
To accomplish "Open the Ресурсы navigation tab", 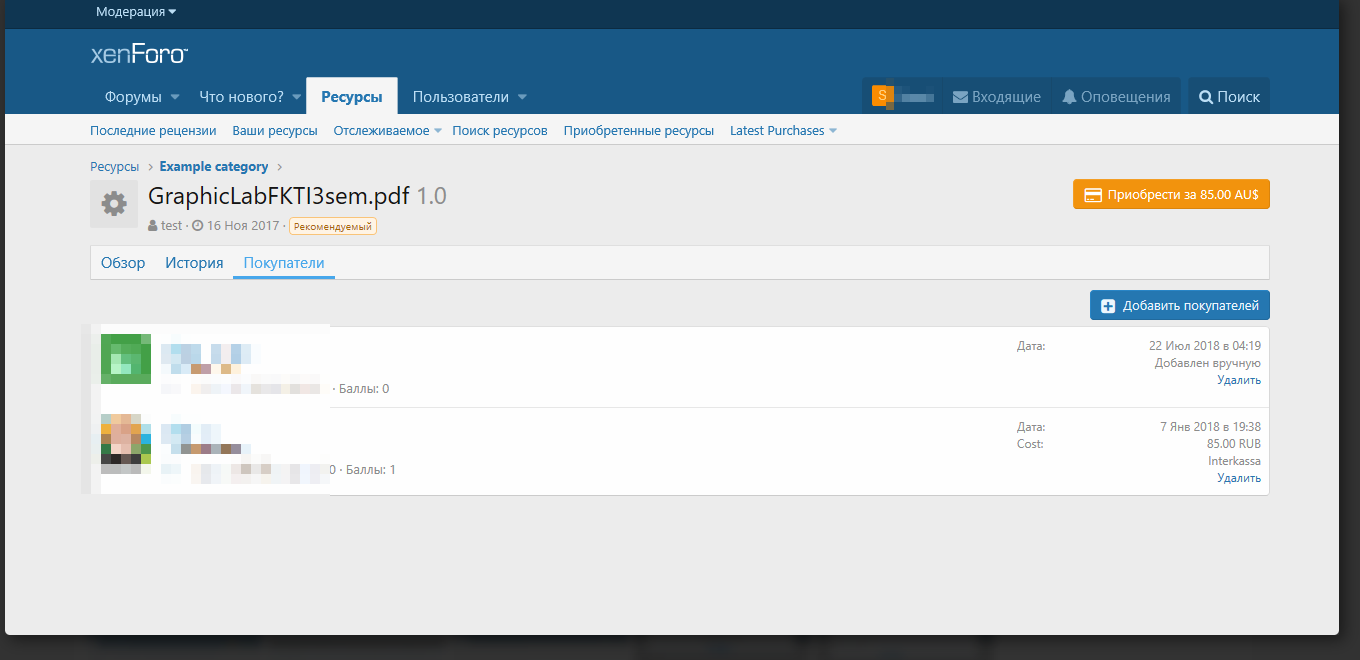I will (351, 97).
